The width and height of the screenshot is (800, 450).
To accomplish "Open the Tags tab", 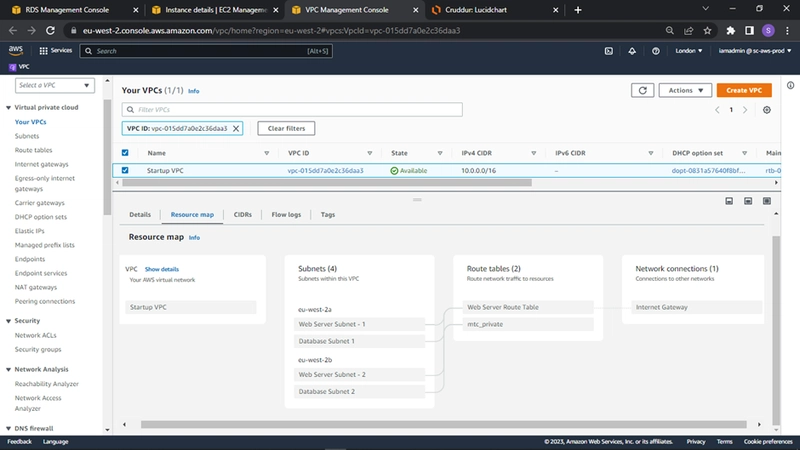I will pyautogui.click(x=328, y=215).
